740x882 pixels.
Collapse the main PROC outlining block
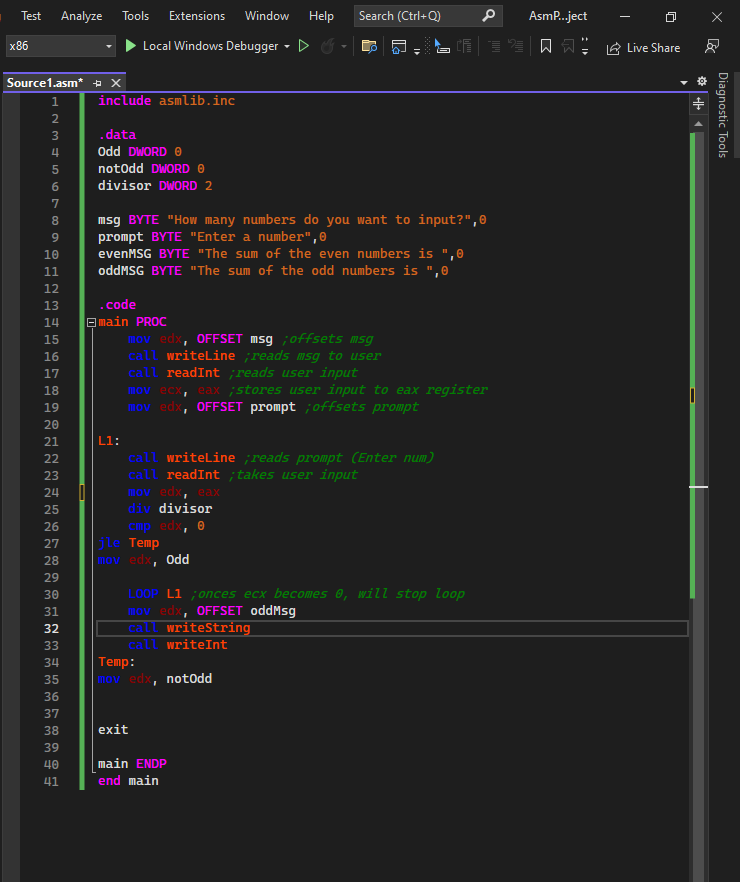[x=91, y=322]
